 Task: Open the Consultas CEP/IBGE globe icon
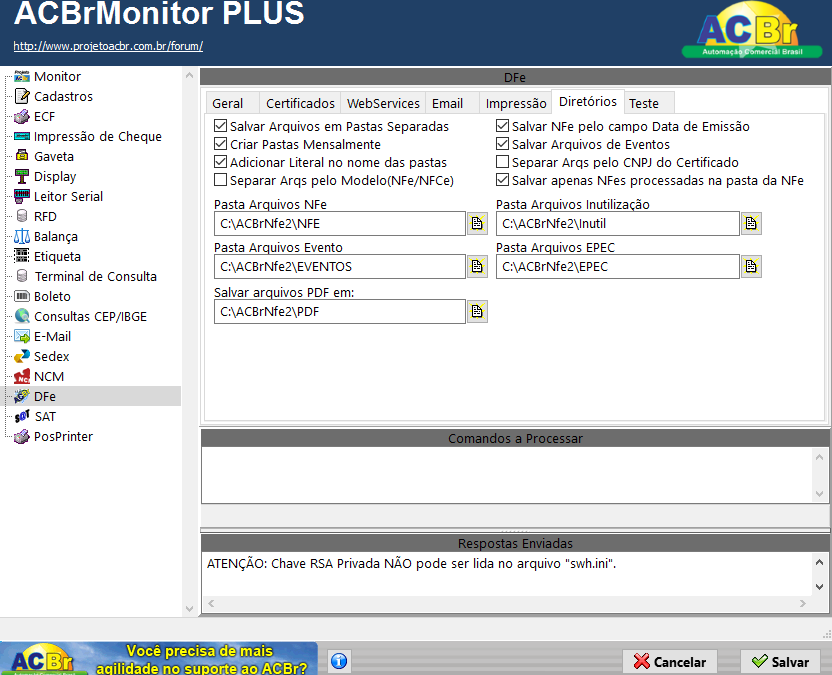point(22,316)
